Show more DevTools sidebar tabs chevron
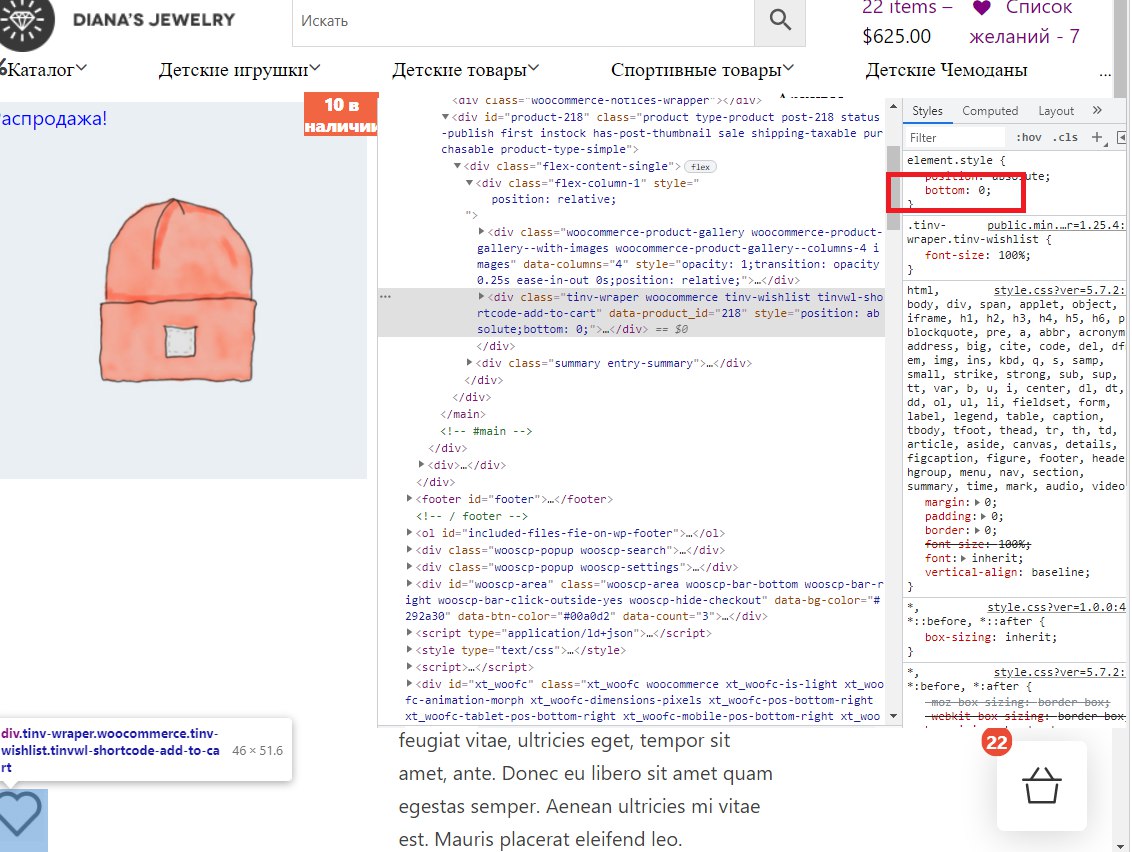Viewport: 1132px width, 852px height. click(x=1097, y=110)
